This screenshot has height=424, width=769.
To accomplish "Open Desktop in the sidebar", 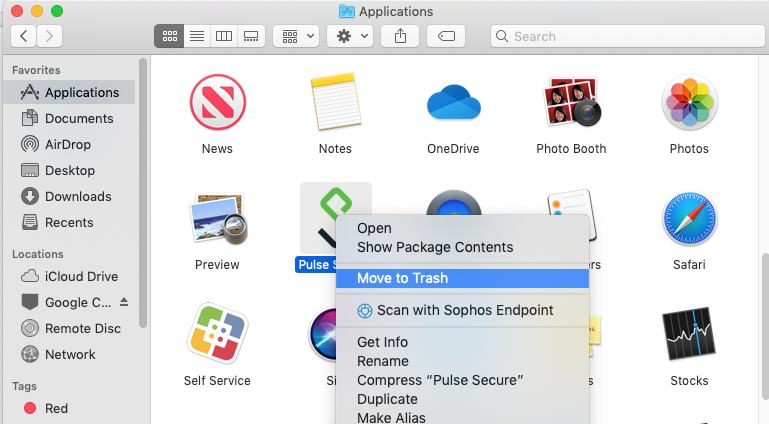I will coord(70,171).
